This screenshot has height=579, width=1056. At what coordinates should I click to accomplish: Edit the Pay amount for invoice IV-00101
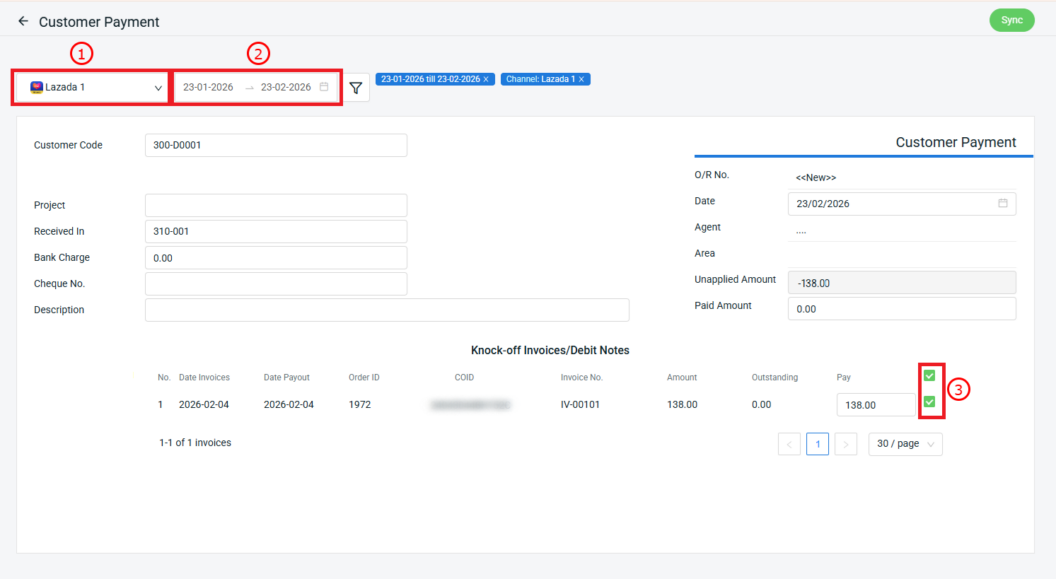coord(875,405)
